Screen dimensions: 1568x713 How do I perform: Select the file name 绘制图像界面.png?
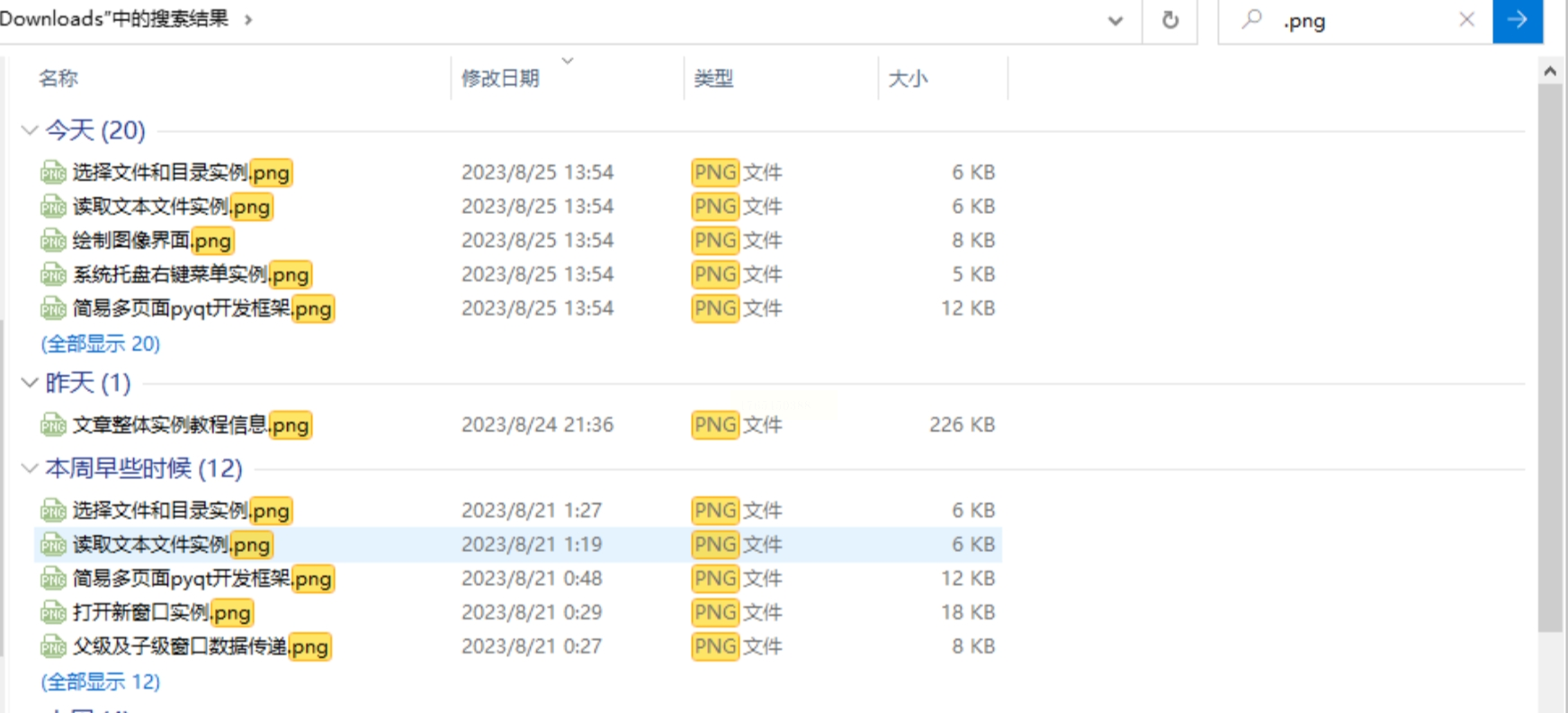coord(153,241)
